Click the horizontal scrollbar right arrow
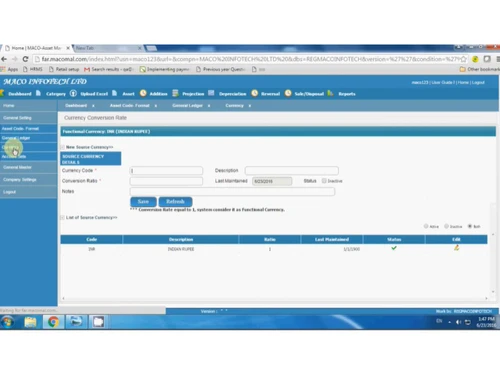 (486, 298)
